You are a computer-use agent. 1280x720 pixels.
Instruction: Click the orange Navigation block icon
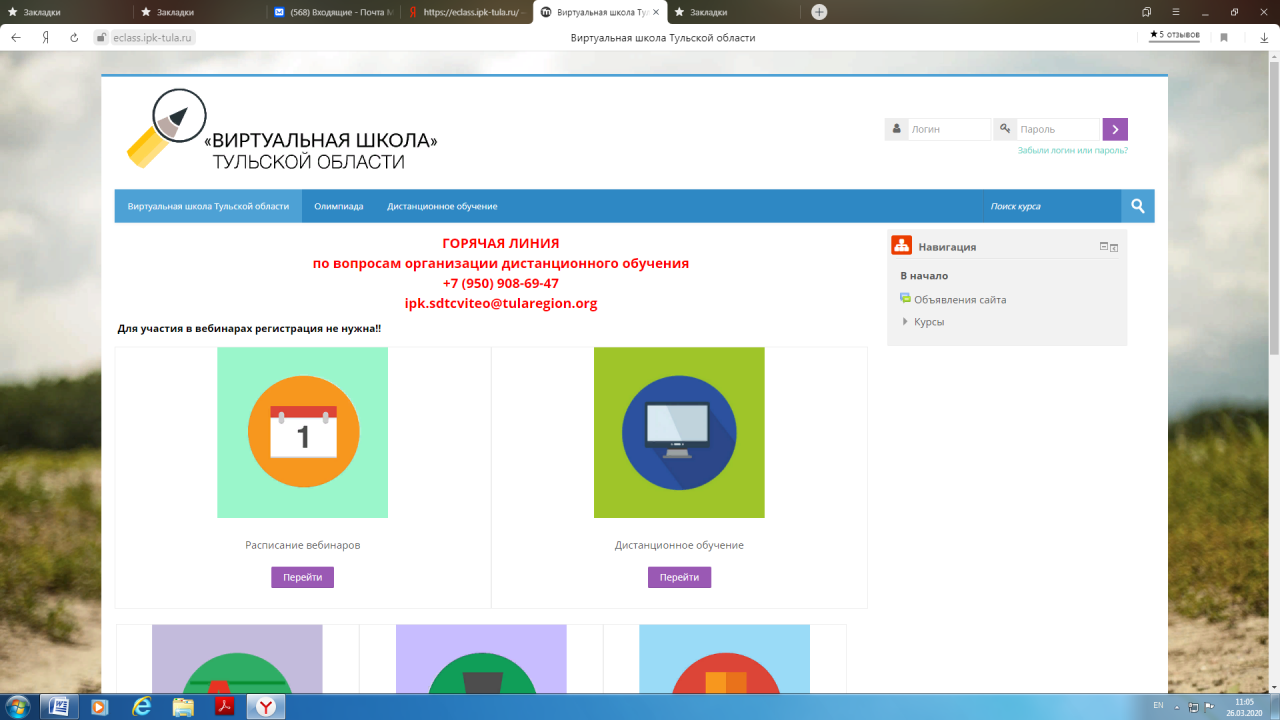[x=901, y=246]
